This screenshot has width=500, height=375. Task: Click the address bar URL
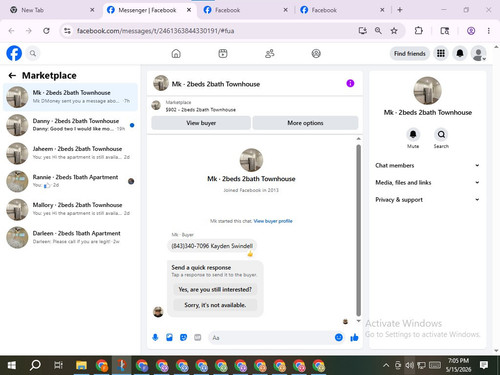(155, 31)
